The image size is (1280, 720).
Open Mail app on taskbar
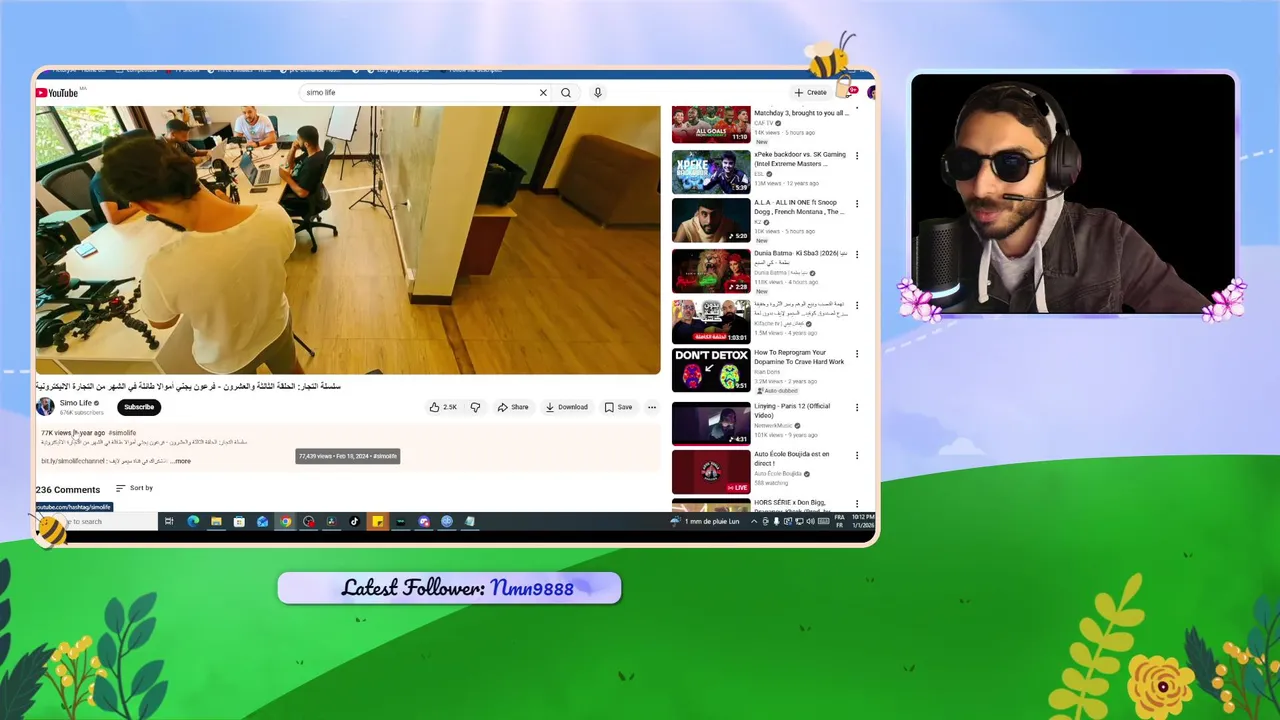(x=262, y=521)
